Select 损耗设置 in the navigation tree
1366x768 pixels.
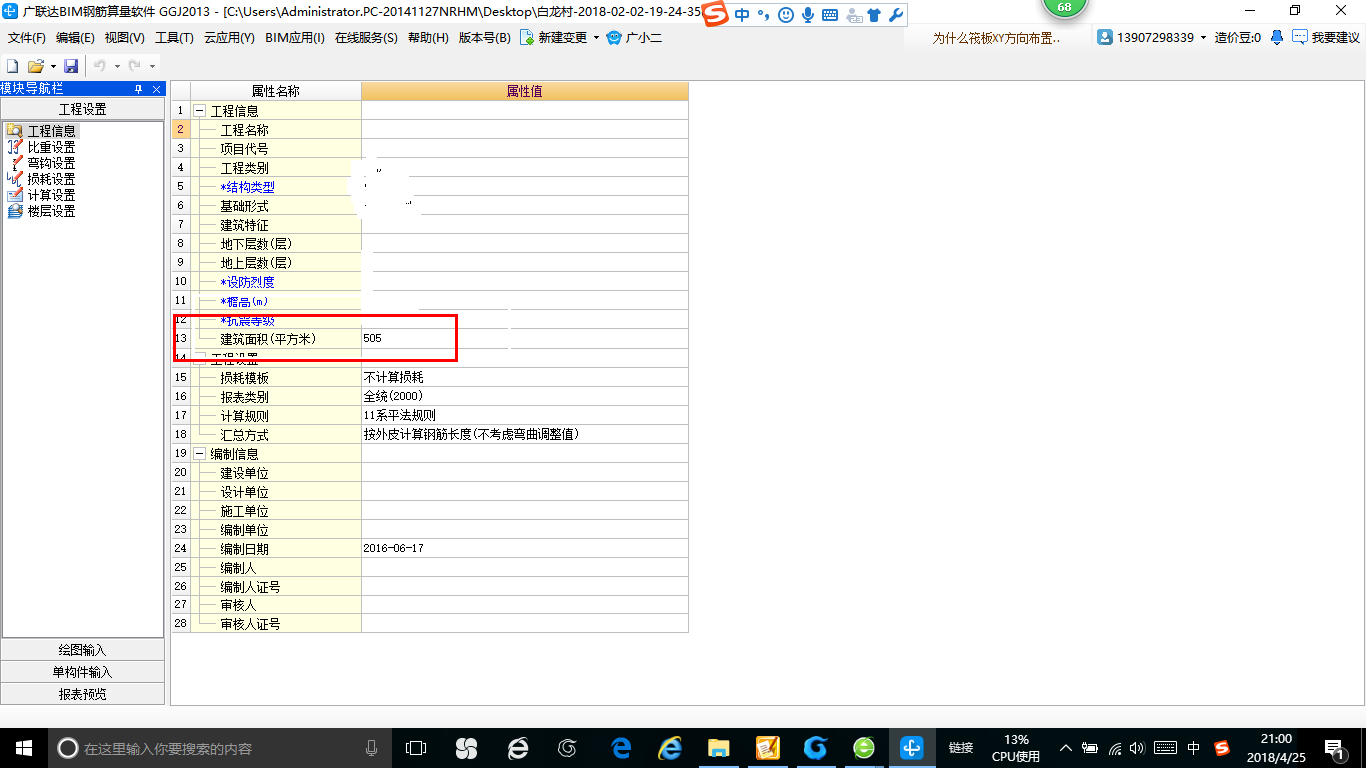click(51, 179)
